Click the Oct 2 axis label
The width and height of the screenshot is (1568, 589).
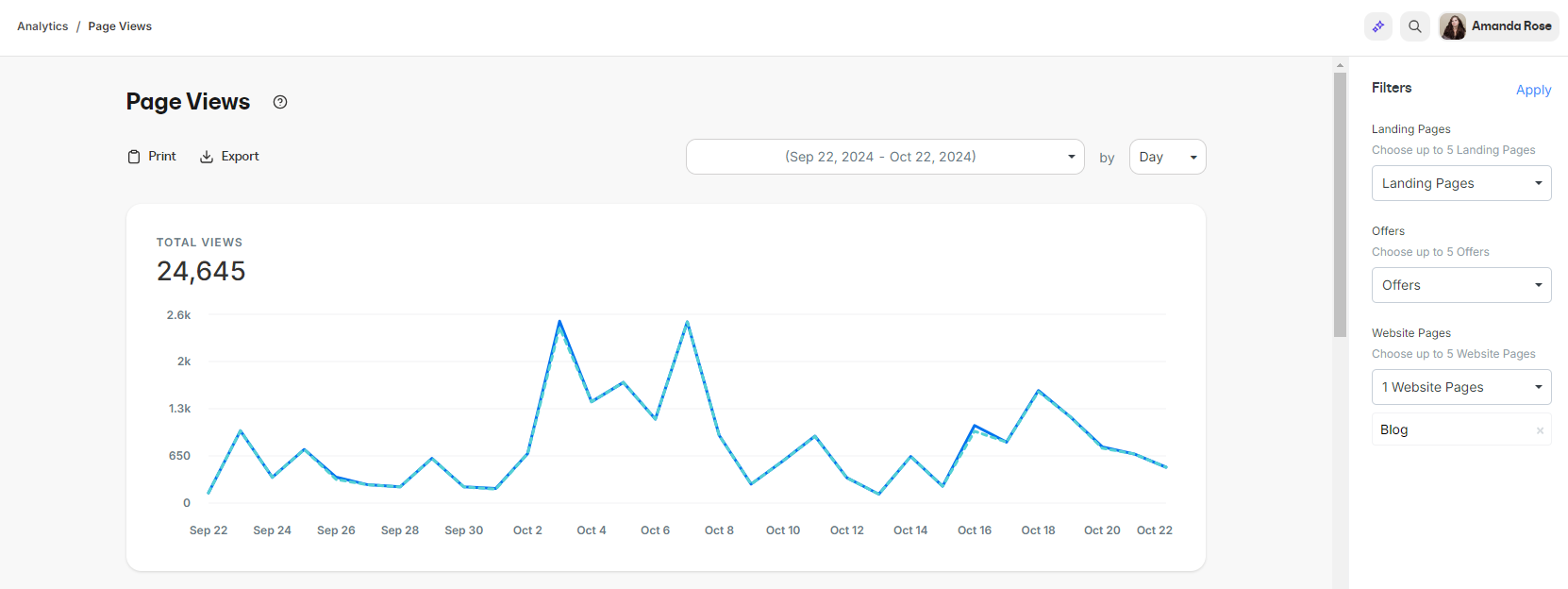click(527, 530)
